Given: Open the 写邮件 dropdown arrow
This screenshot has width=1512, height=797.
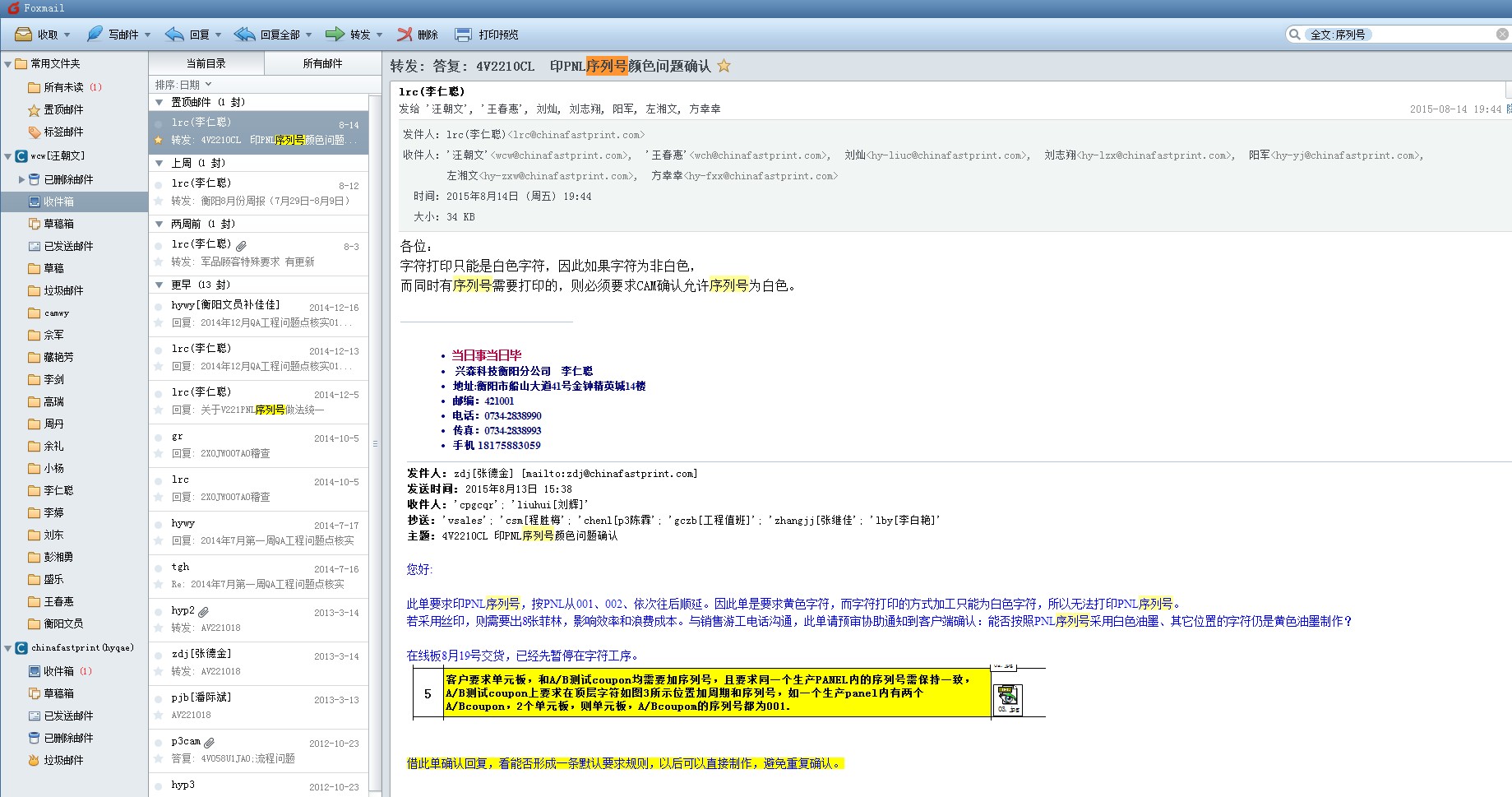Looking at the screenshot, I should (x=148, y=35).
